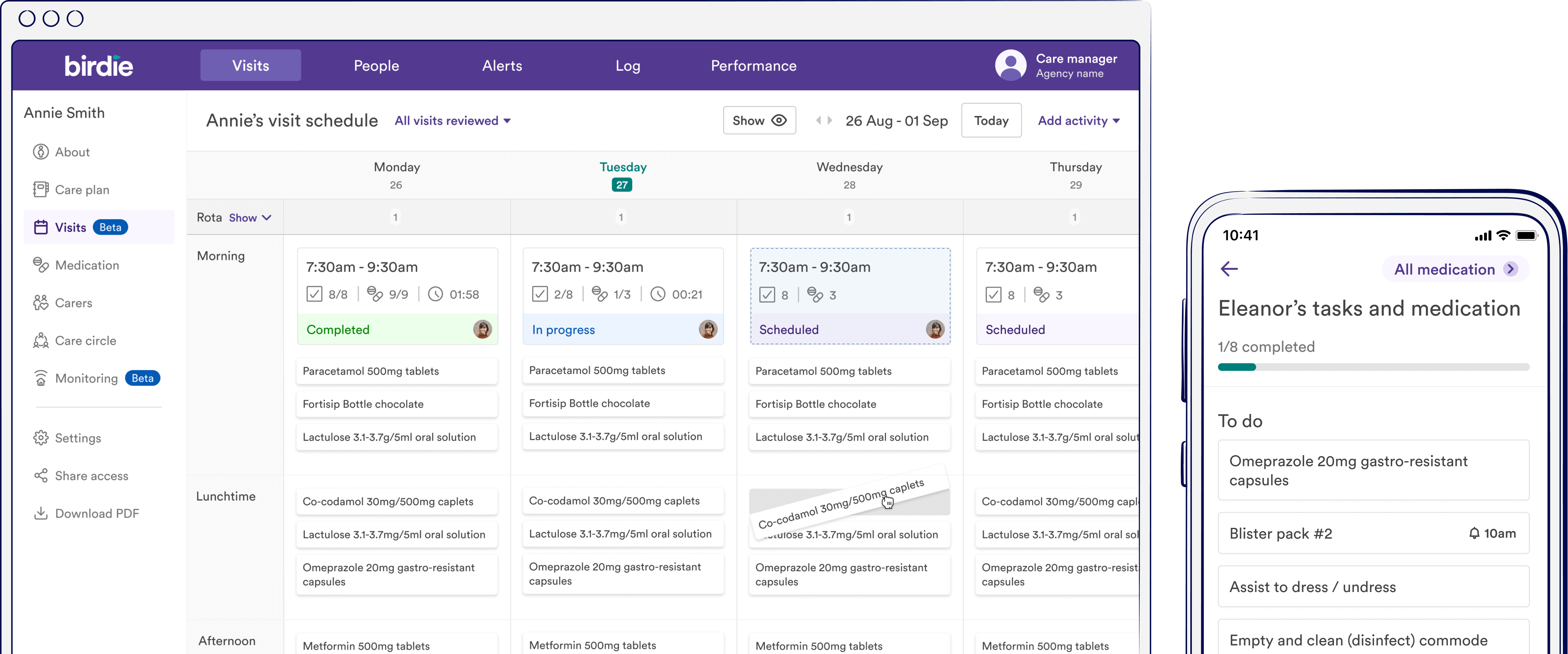
Task: Open the Performance tab
Action: tap(753, 66)
